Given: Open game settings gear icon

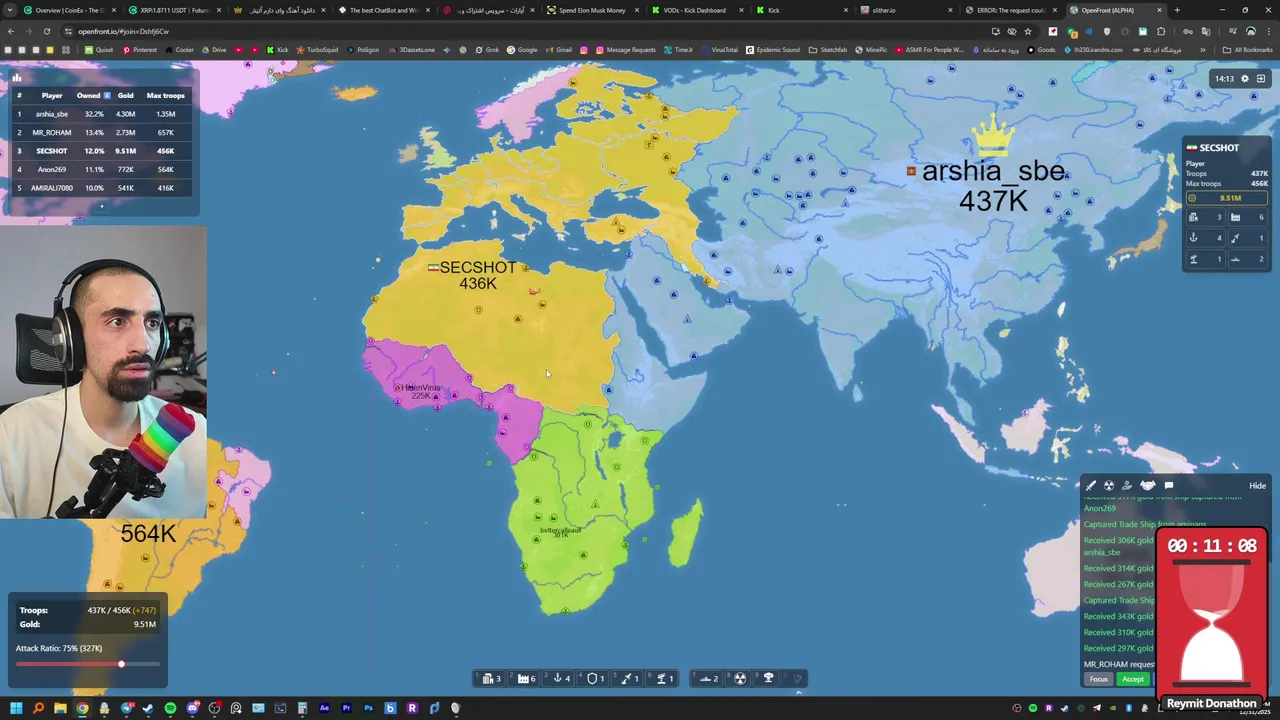Looking at the screenshot, I should (x=1245, y=78).
